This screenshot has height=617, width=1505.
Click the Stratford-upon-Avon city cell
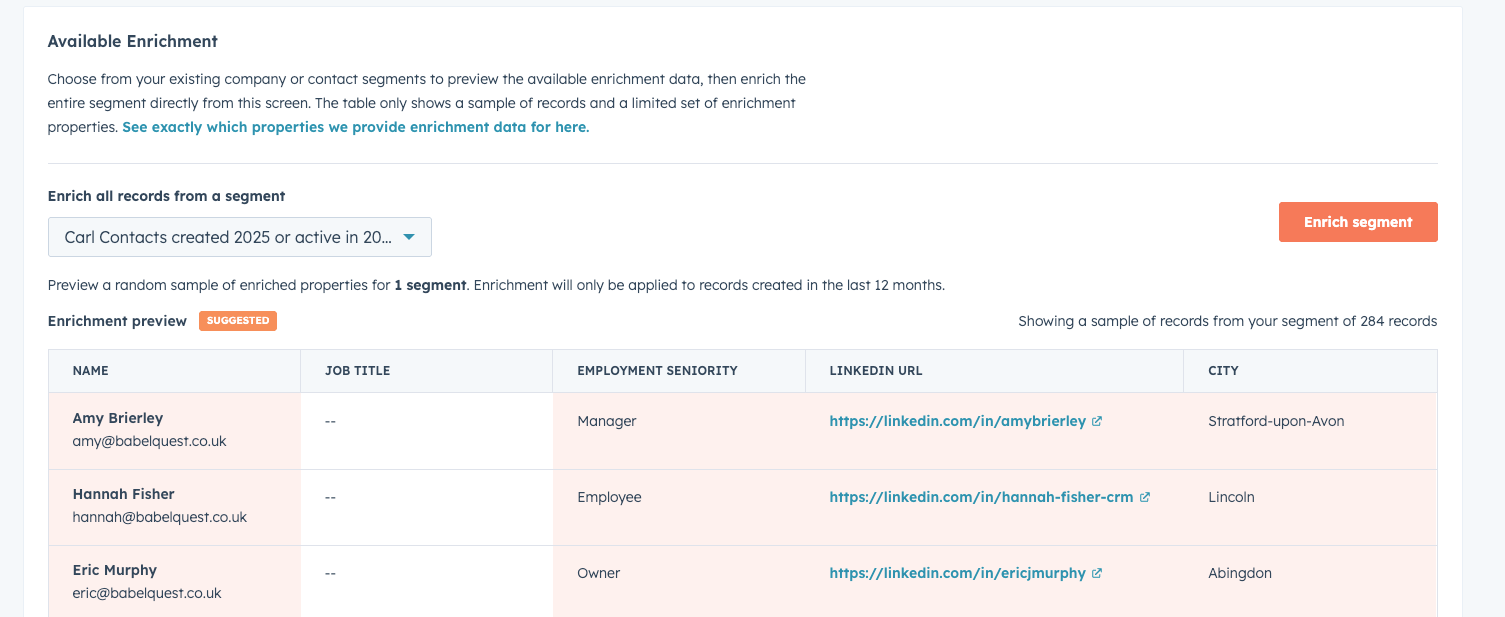tap(1311, 431)
